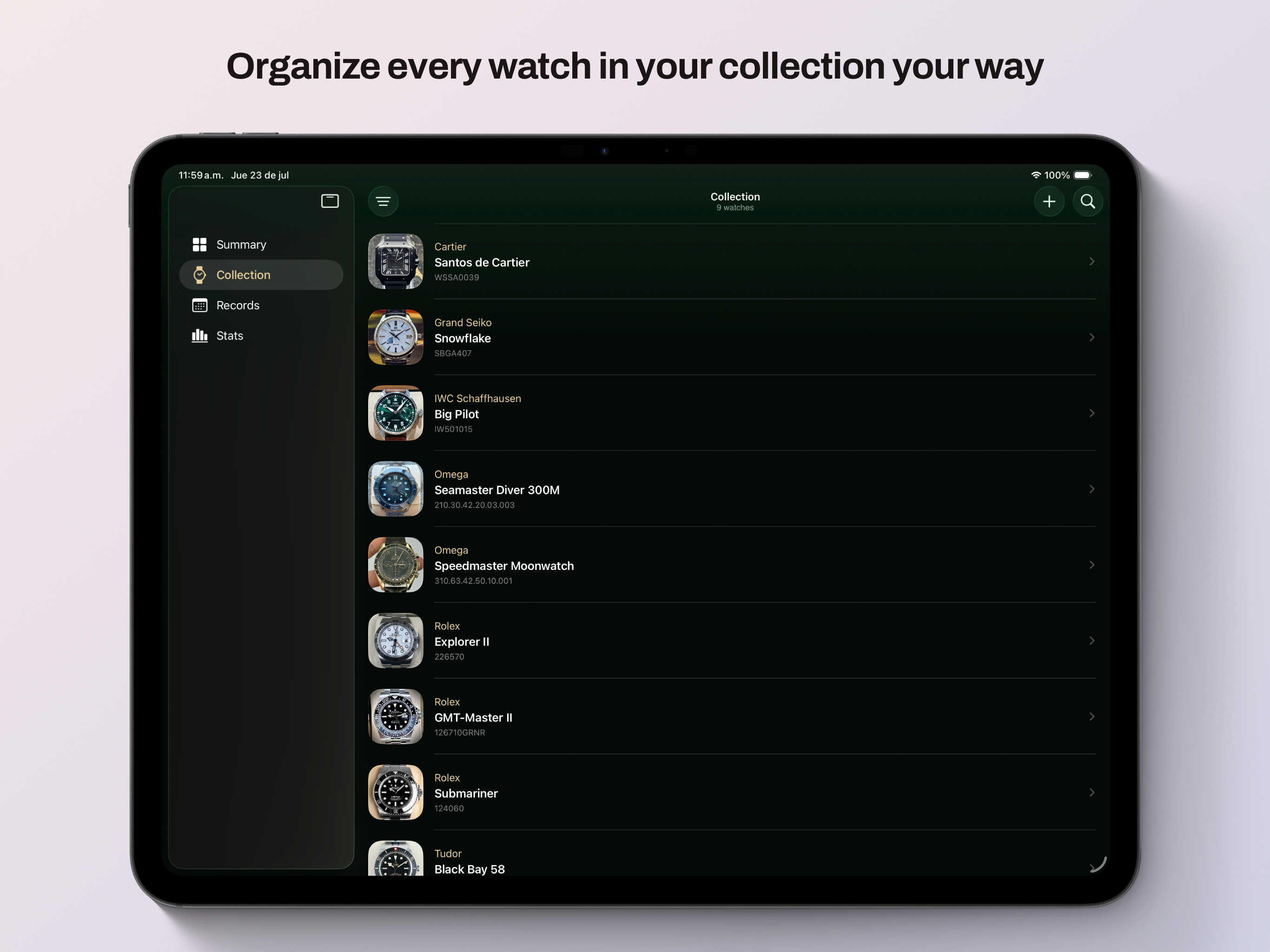
Task: Click reference number WSSA0039
Action: point(456,278)
